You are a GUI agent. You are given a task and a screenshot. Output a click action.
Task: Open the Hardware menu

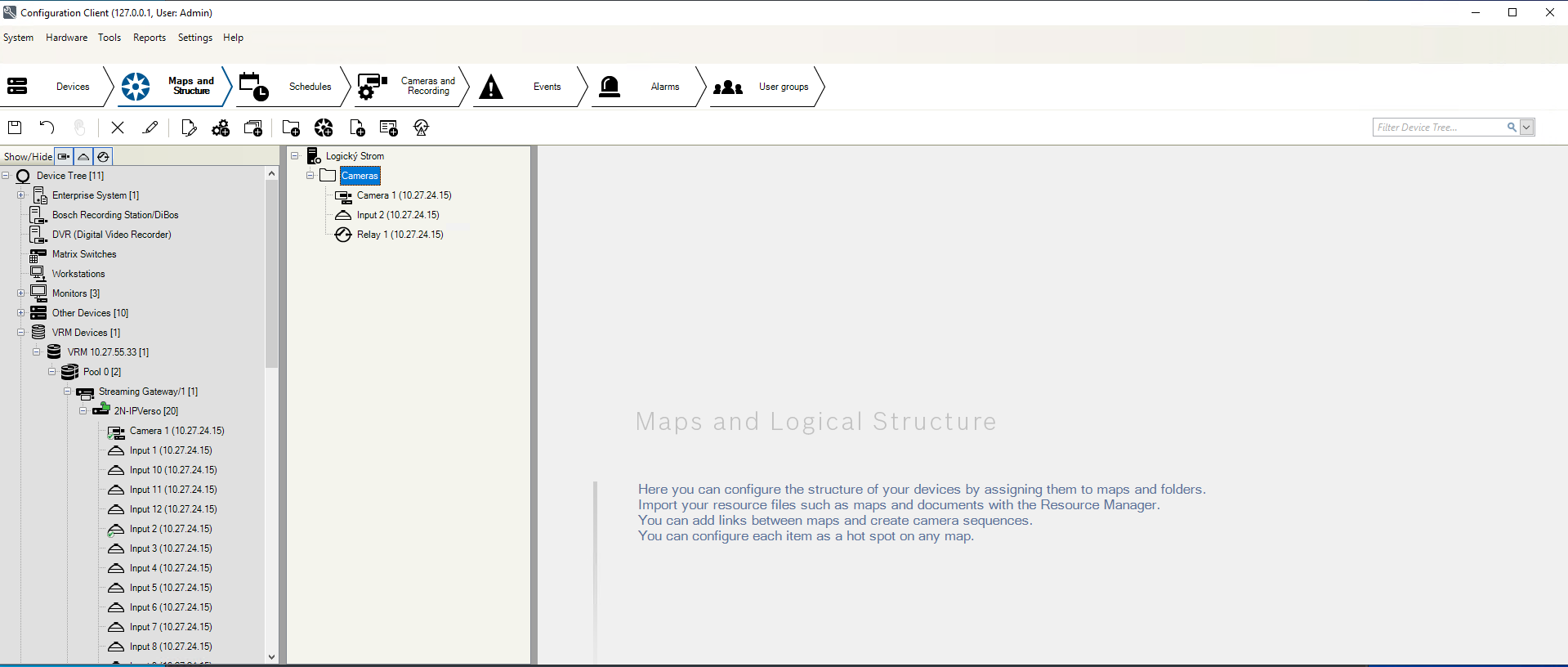tap(66, 38)
